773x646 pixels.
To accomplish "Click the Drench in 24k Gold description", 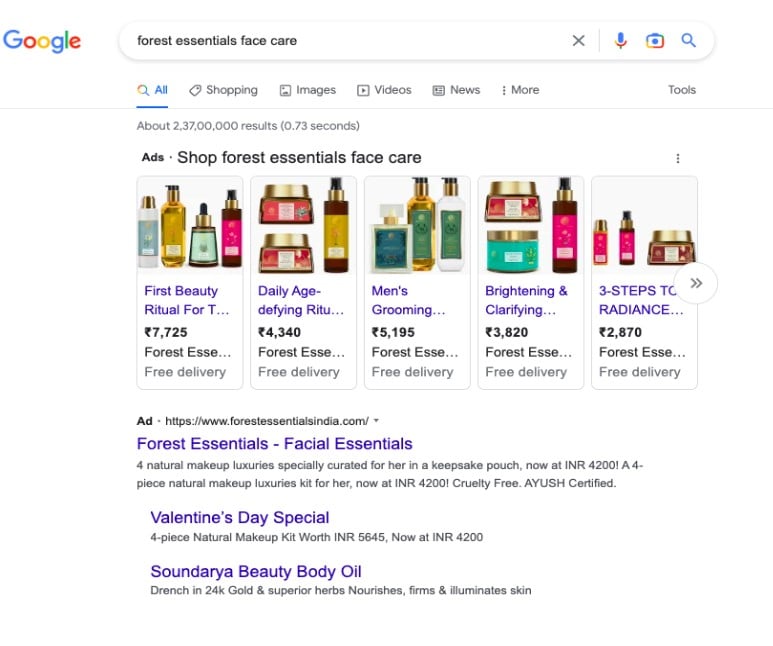I will [x=341, y=590].
